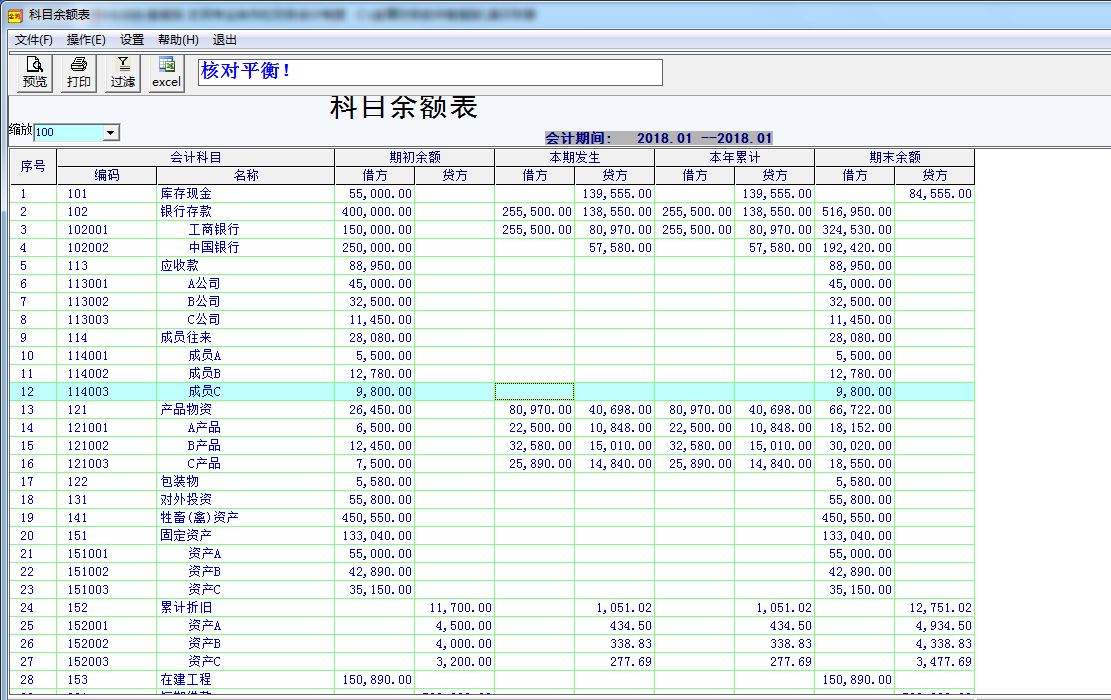Click code cell 151001
1111x700 pixels.
point(107,554)
